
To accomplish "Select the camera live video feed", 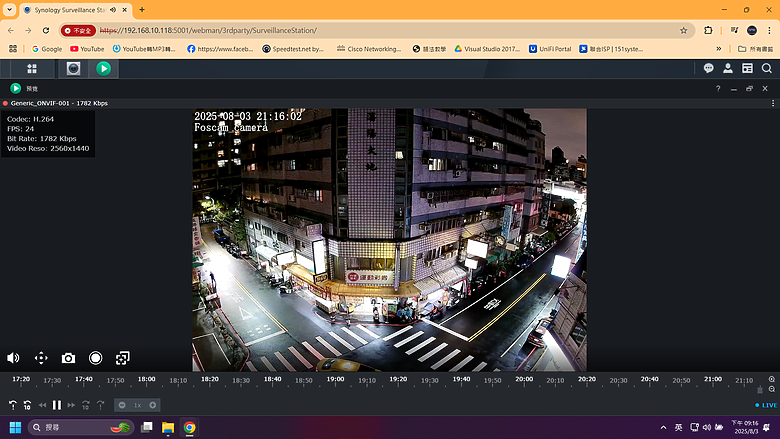I will tap(390, 240).
